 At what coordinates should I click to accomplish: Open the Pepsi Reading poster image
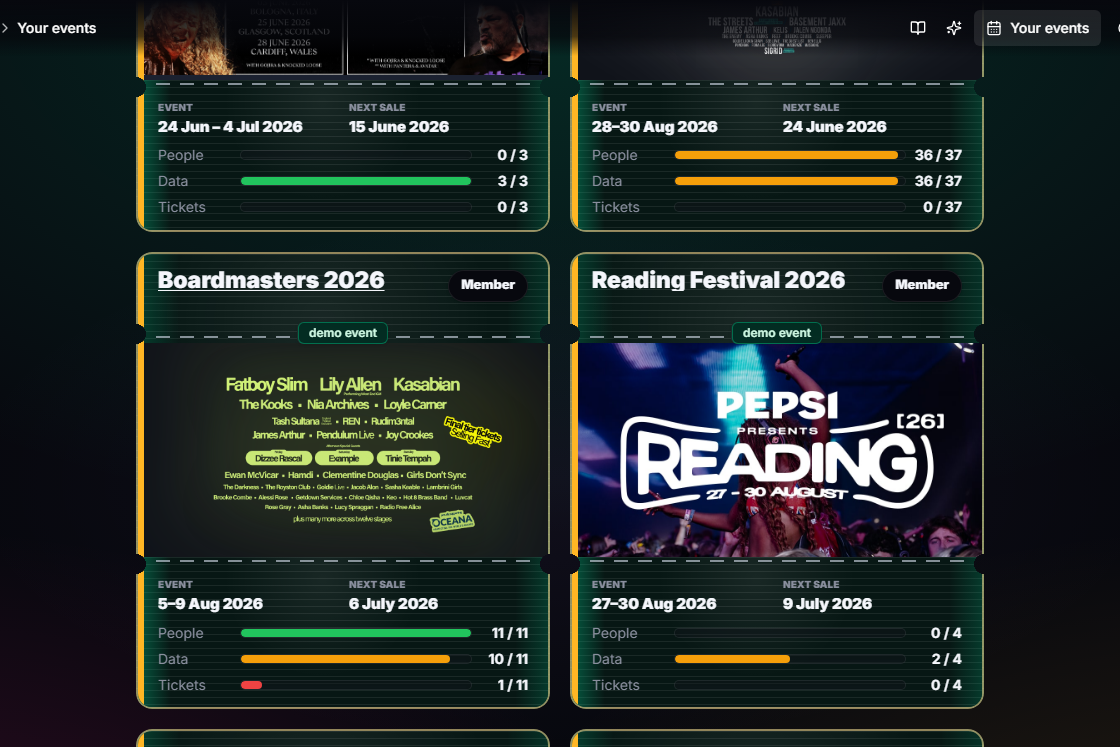[780, 450]
